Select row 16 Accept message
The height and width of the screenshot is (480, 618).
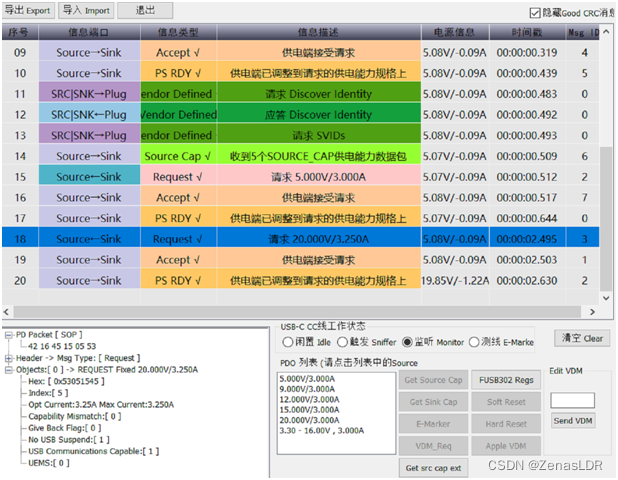pos(300,197)
